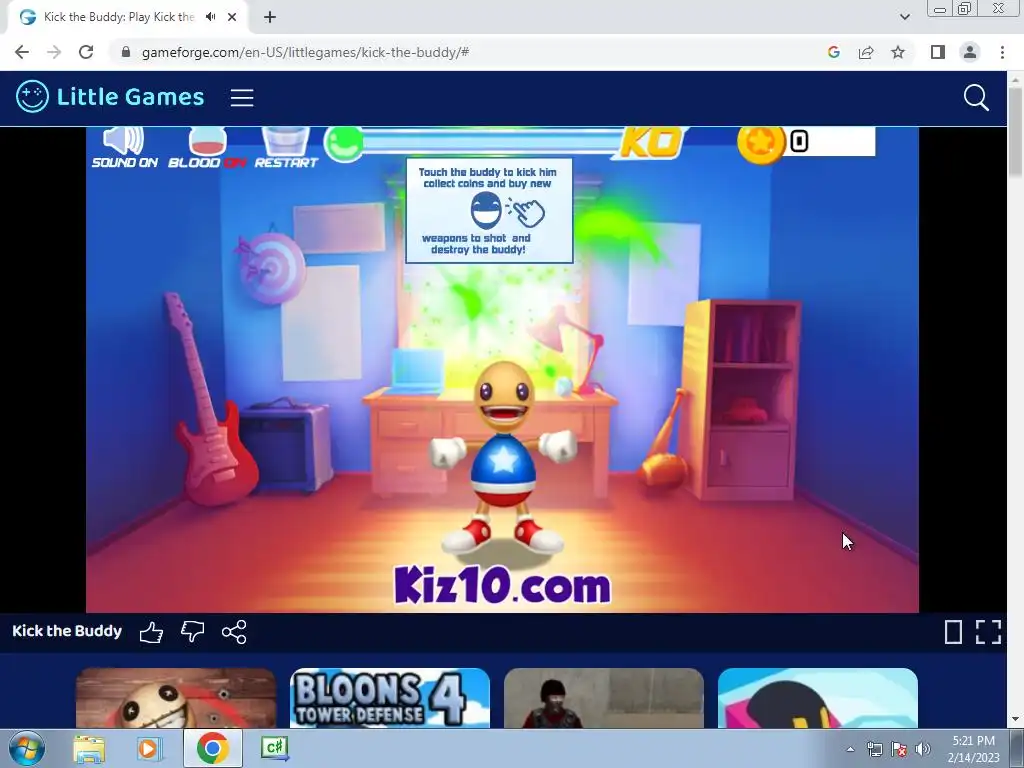Open Action Center flag icon
This screenshot has height=768, width=1024.
click(899, 749)
